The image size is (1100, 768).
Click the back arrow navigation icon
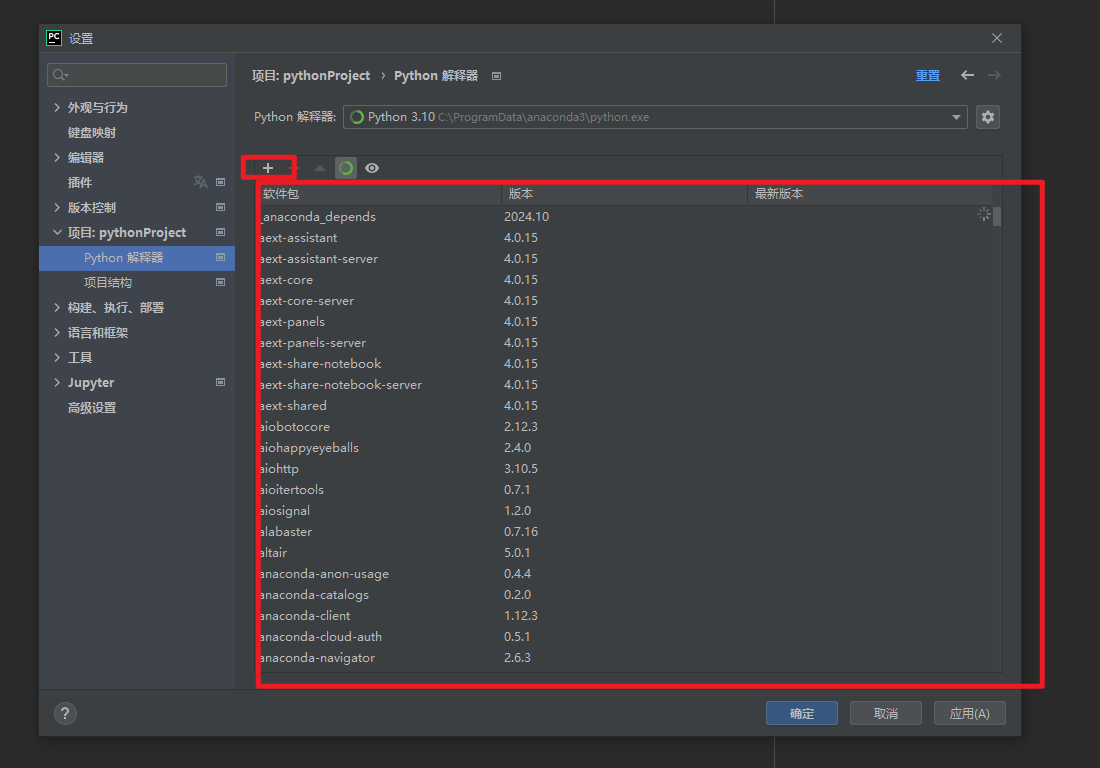tap(967, 75)
